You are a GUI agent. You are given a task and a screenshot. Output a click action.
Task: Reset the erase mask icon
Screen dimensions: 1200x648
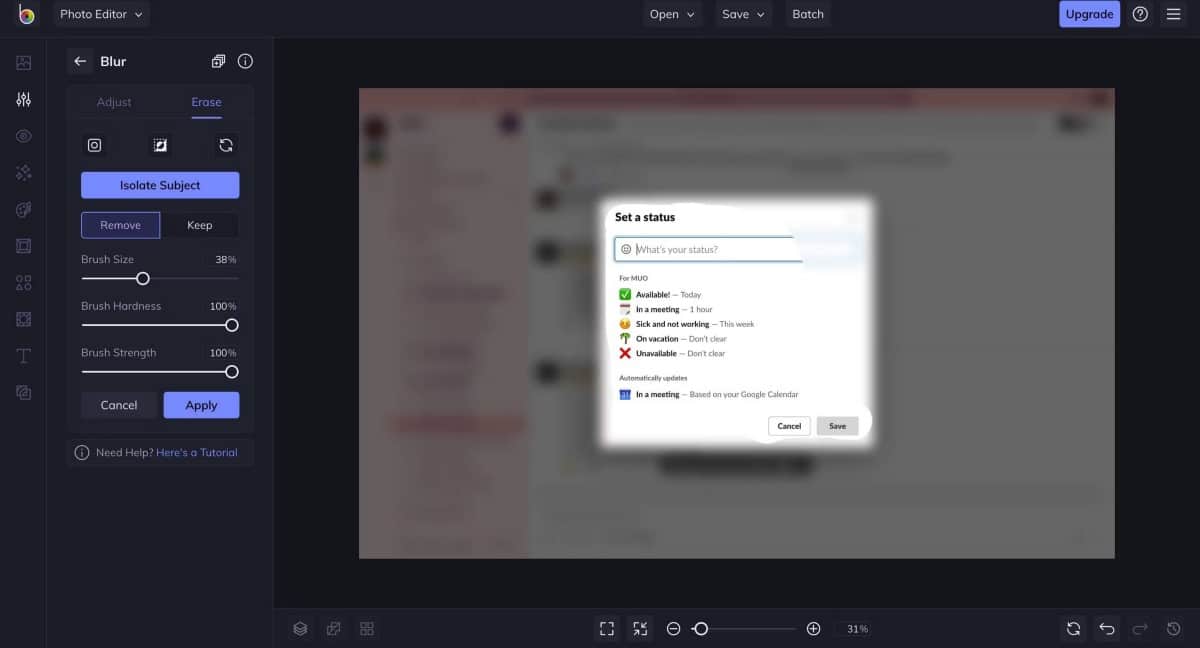pos(226,145)
